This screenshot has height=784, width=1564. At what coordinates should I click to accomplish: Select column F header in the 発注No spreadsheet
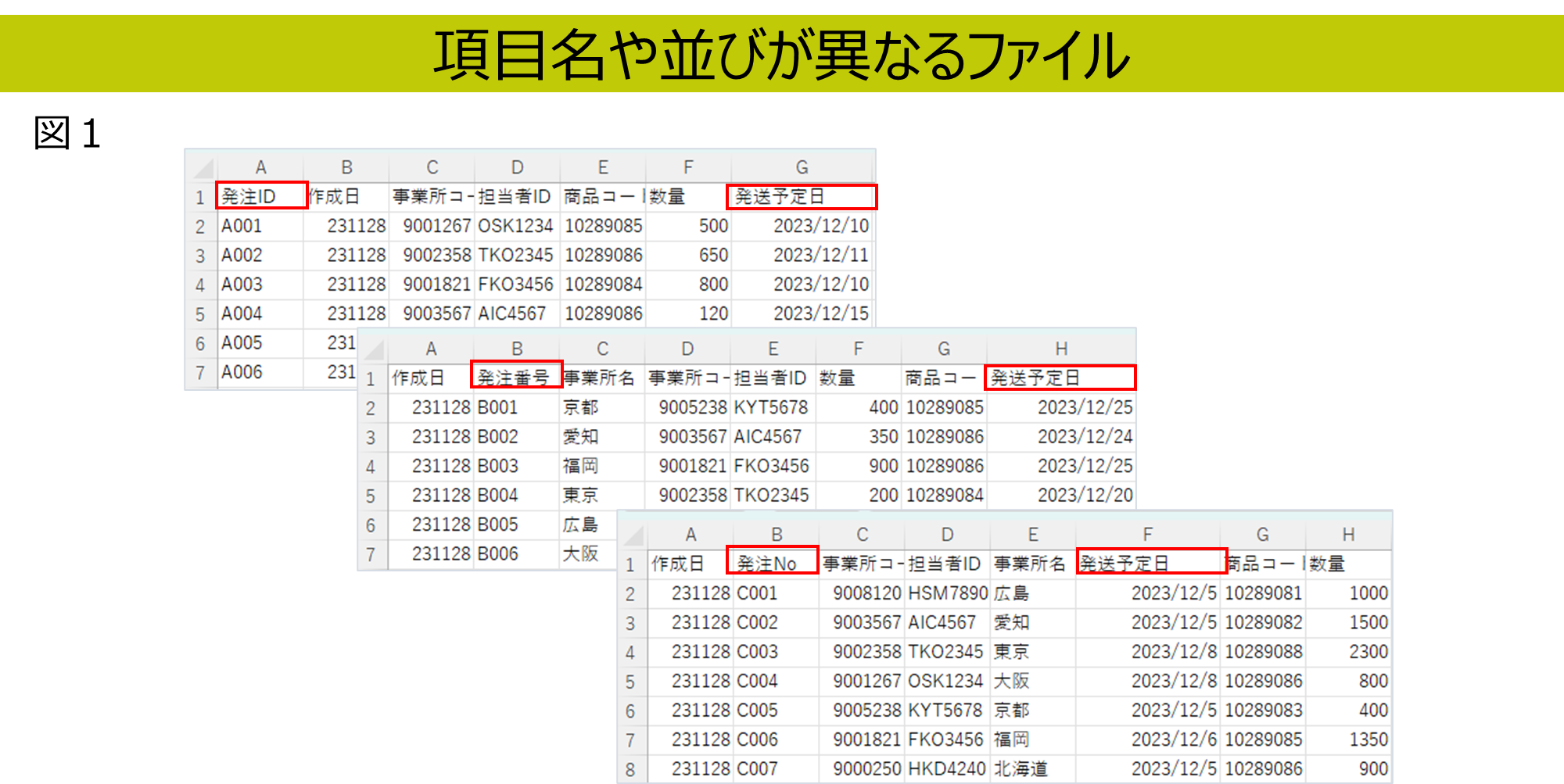pos(1147,535)
